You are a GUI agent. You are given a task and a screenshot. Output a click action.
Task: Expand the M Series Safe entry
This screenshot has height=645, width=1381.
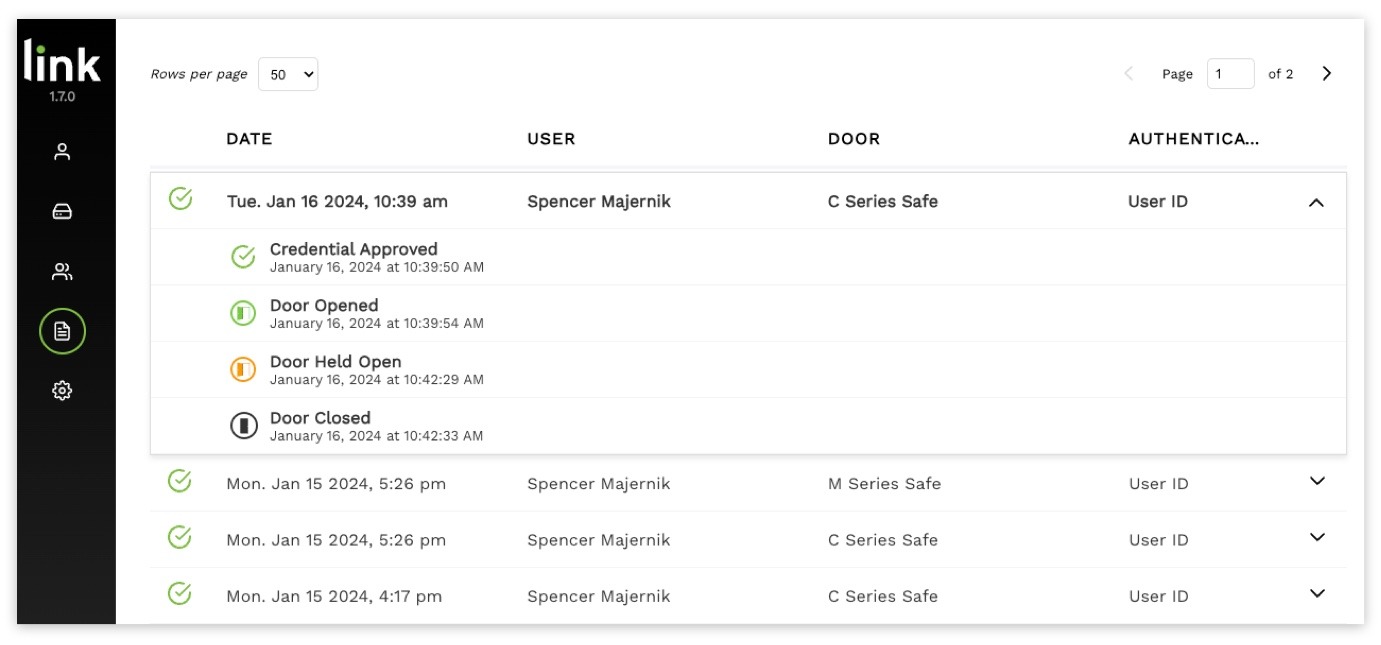pos(1317,481)
